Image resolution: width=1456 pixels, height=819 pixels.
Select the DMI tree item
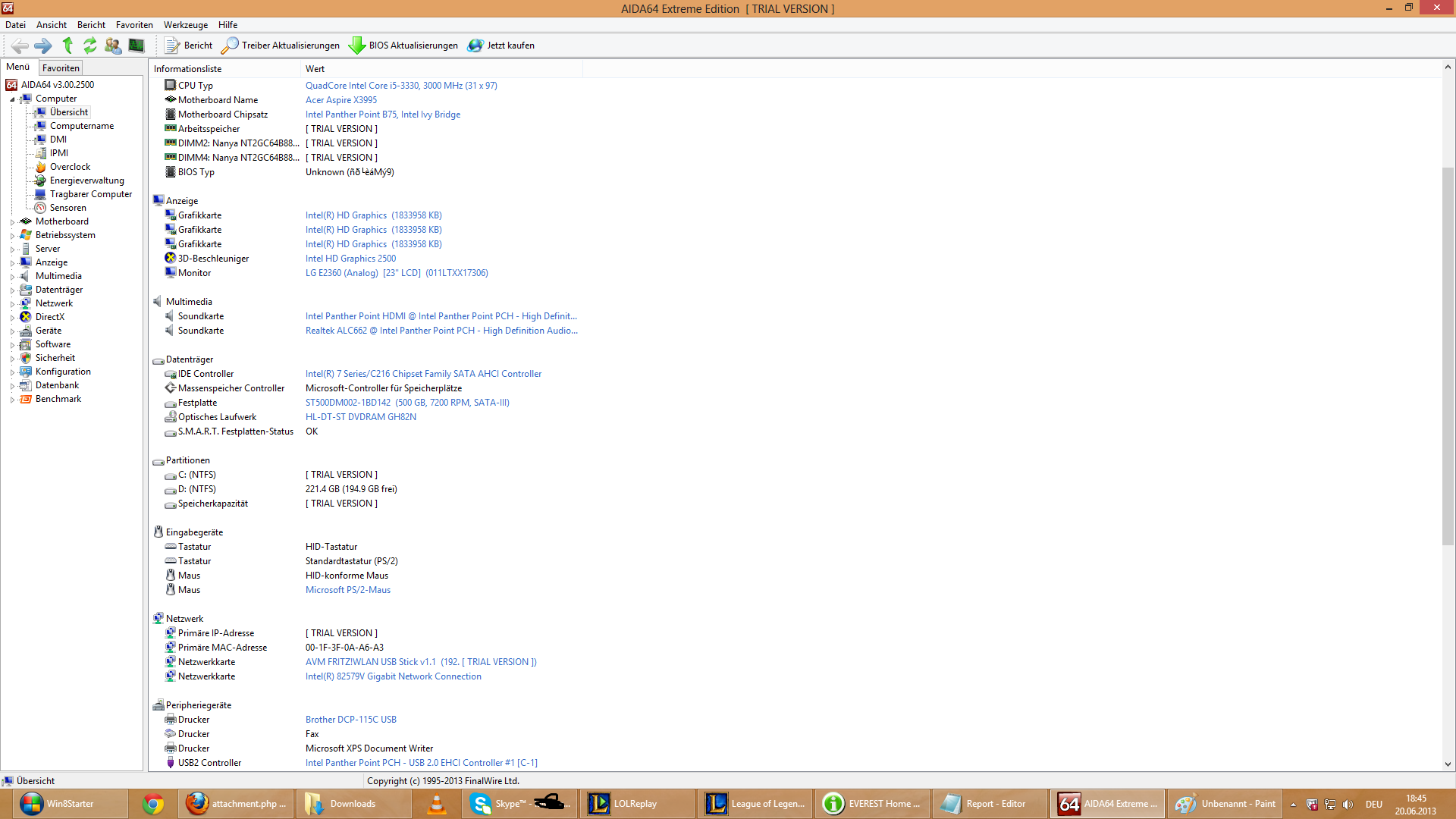coord(58,140)
